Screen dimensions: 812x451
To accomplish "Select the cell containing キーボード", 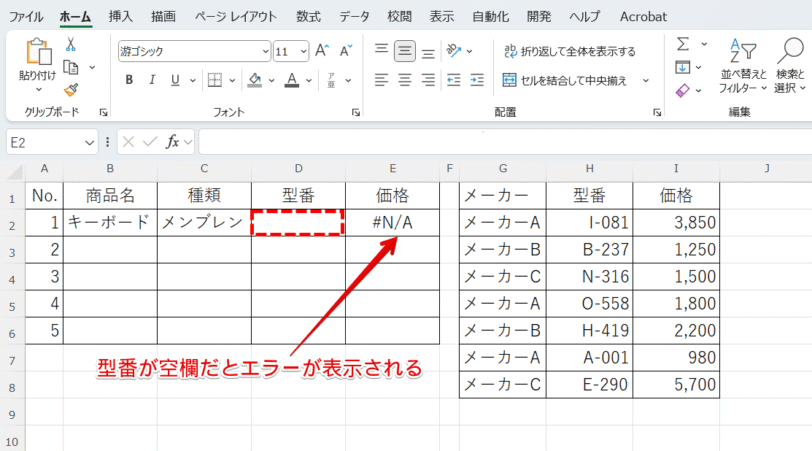I will [110, 223].
